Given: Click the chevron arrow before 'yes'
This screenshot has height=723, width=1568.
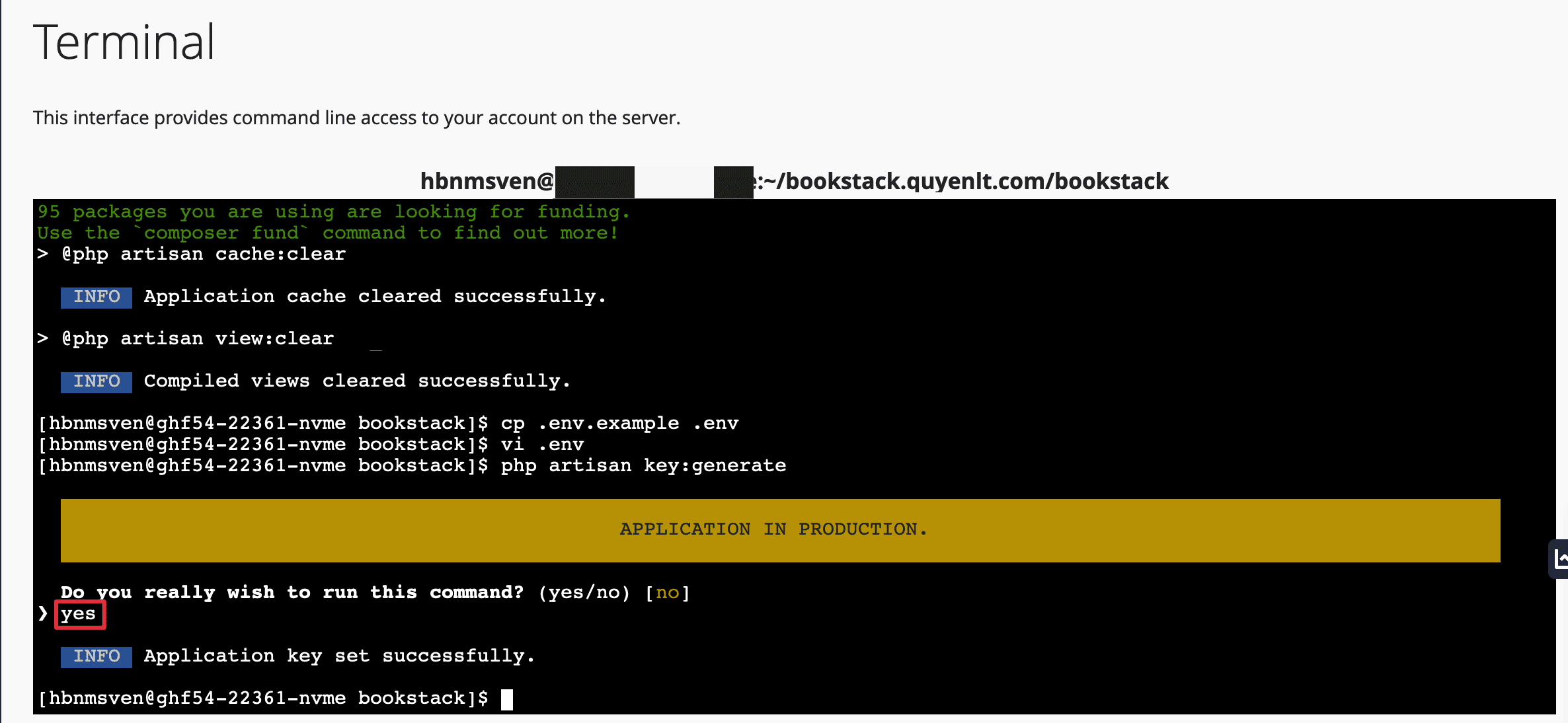Looking at the screenshot, I should 44,614.
